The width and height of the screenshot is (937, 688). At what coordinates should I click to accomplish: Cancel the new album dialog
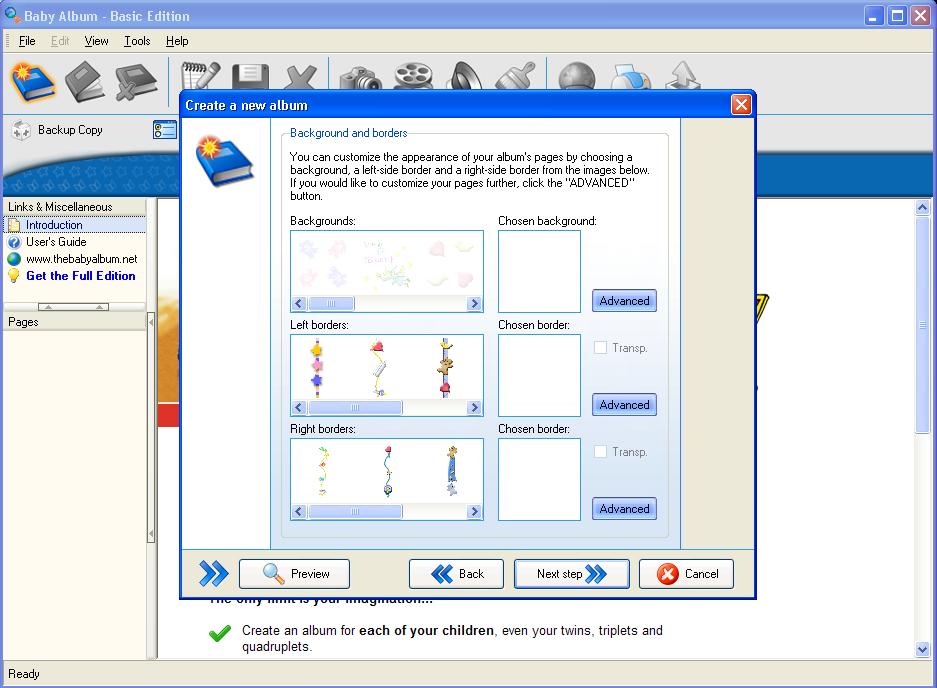pos(686,574)
